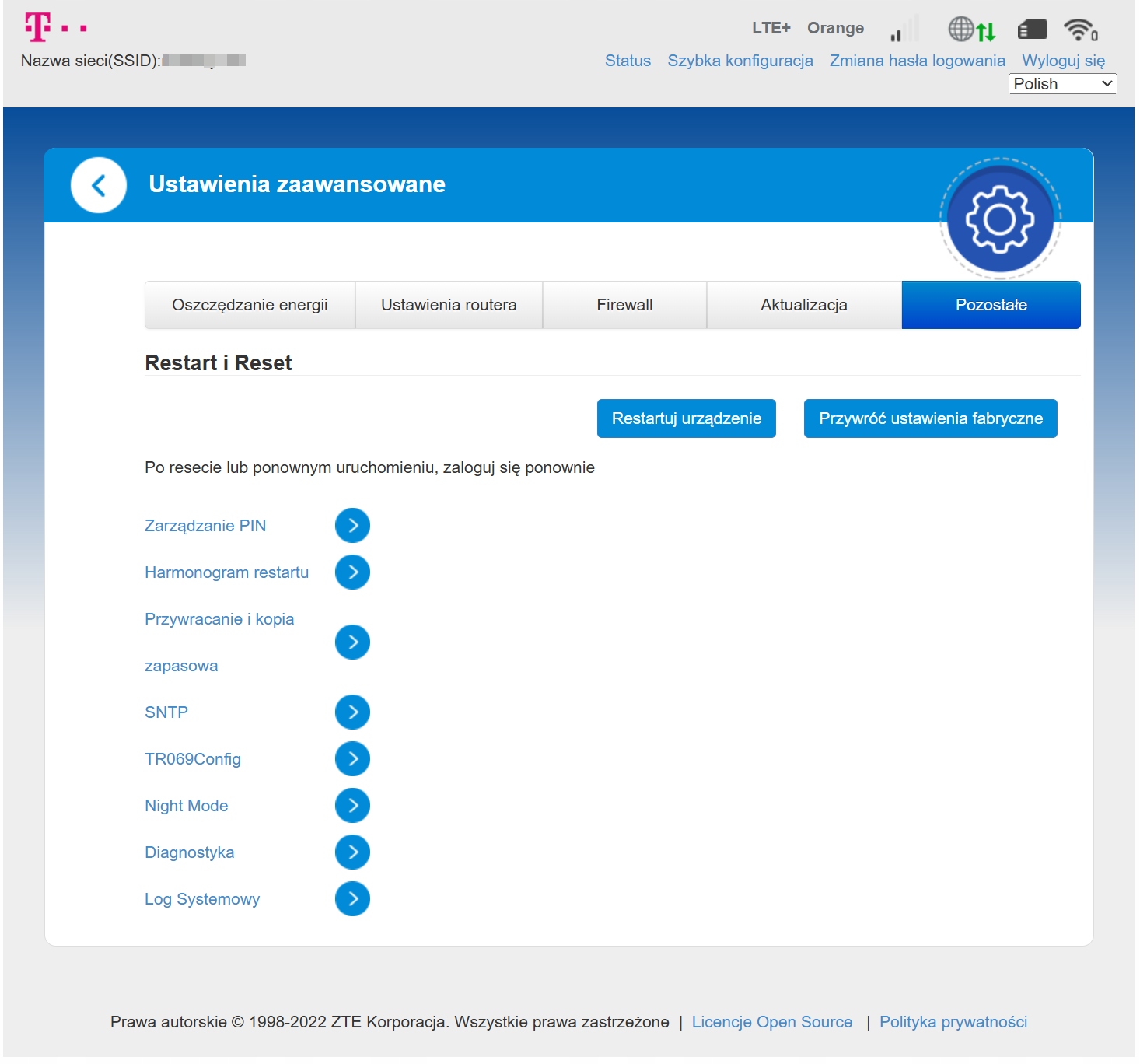Image resolution: width=1140 pixels, height=1064 pixels.
Task: Open Licencje Open Source link
Action: coord(771,1022)
